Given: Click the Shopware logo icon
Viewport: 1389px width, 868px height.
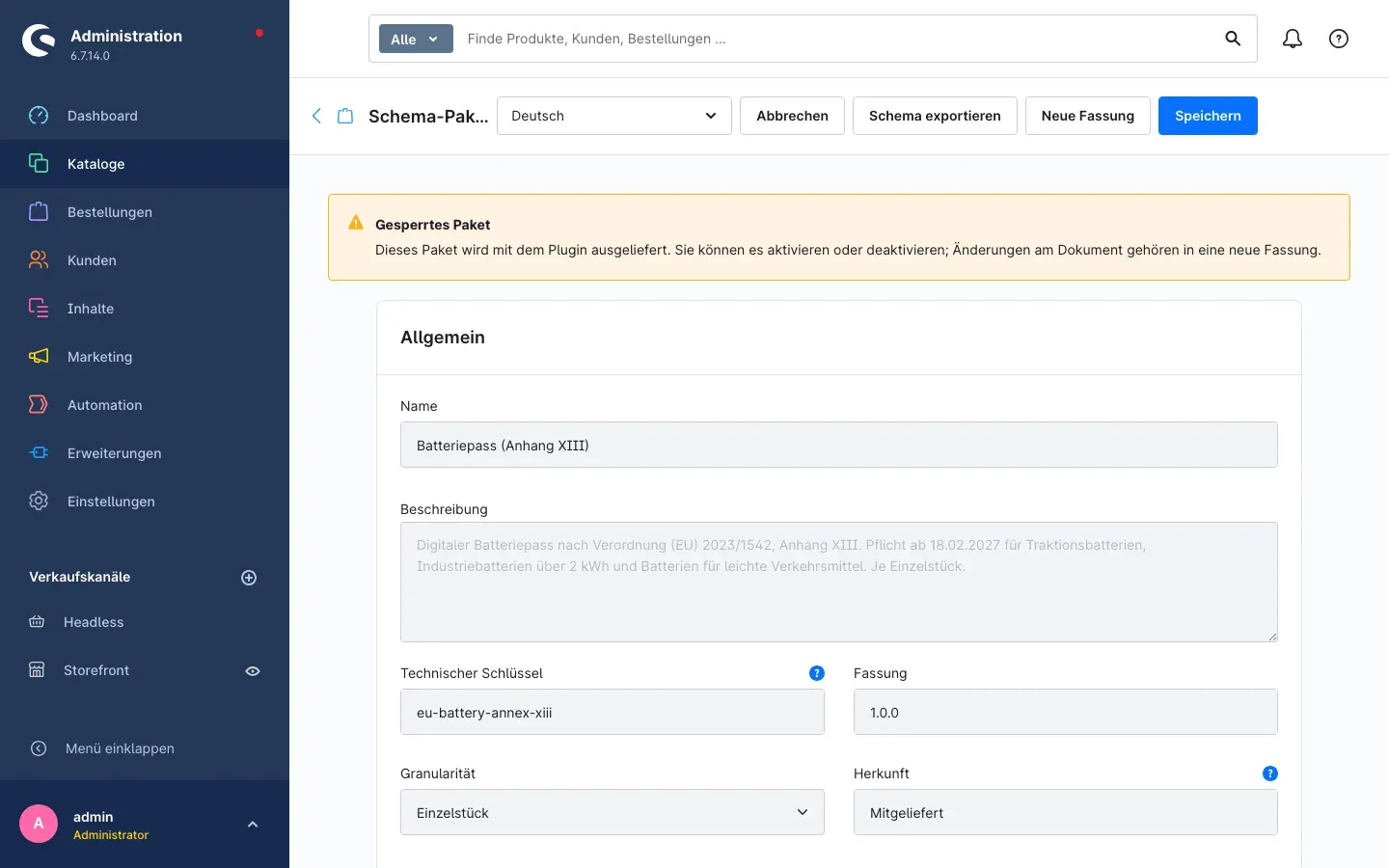Looking at the screenshot, I should [39, 41].
